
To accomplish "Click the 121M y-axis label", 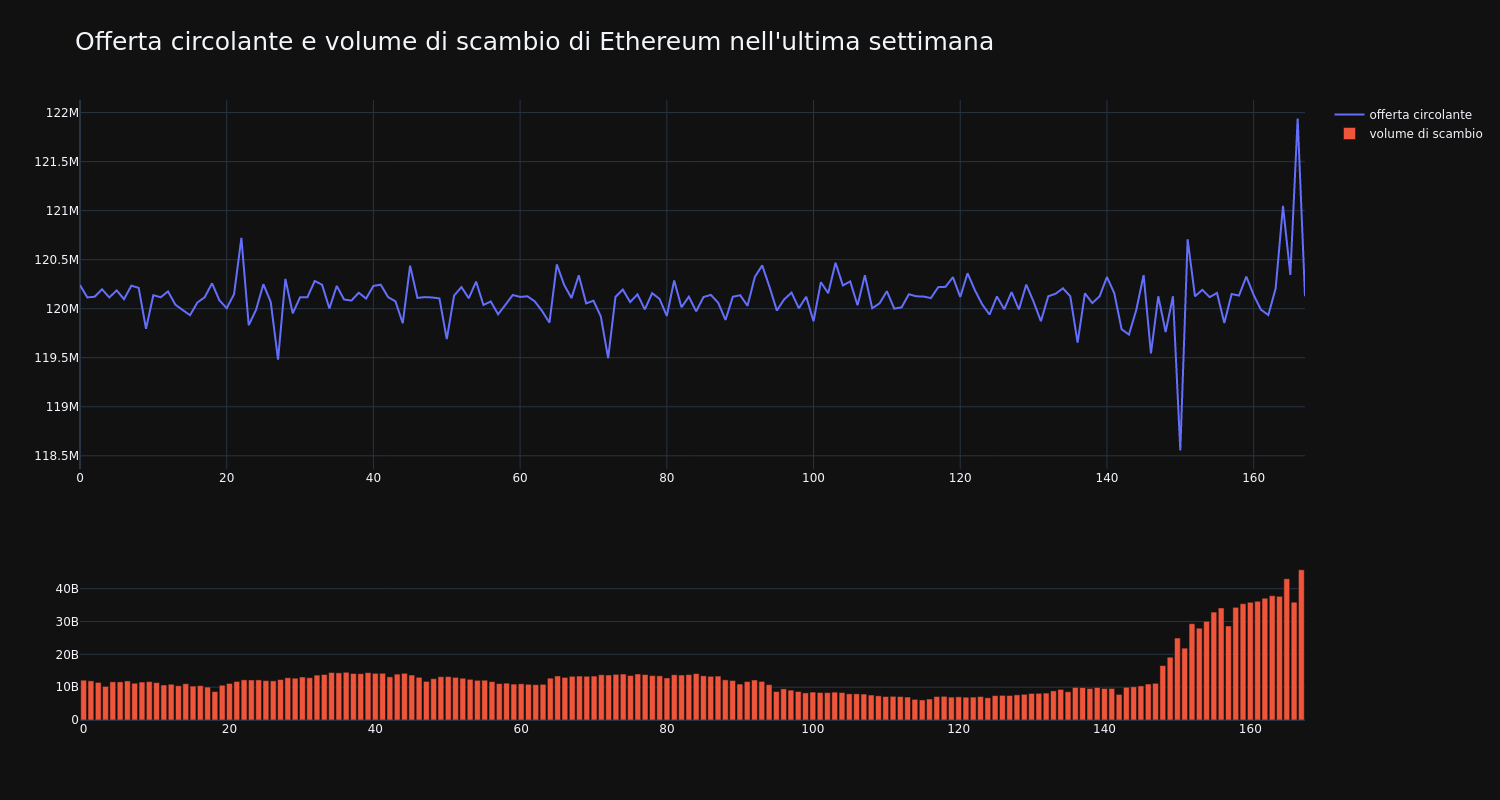I will (x=62, y=211).
